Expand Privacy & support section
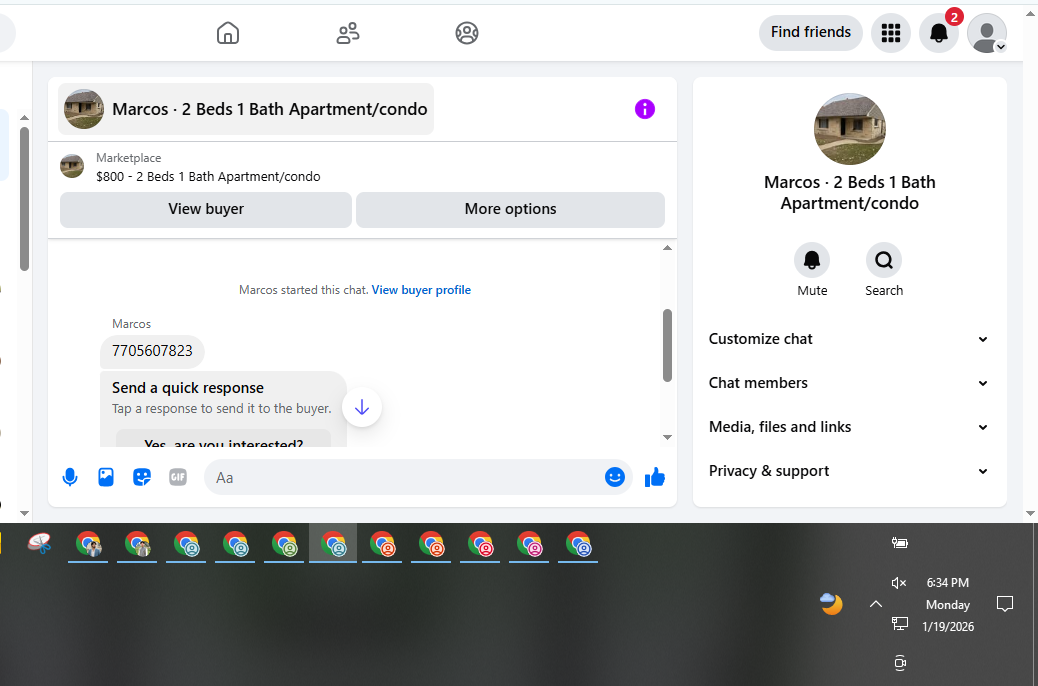Screen dimensions: 1038x686 [x=849, y=471]
